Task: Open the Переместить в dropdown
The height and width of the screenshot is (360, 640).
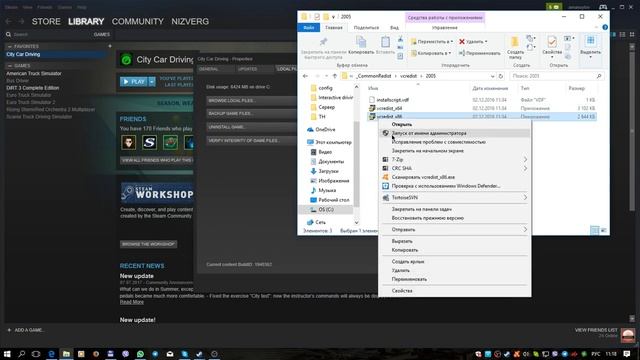Action: tap(432, 42)
